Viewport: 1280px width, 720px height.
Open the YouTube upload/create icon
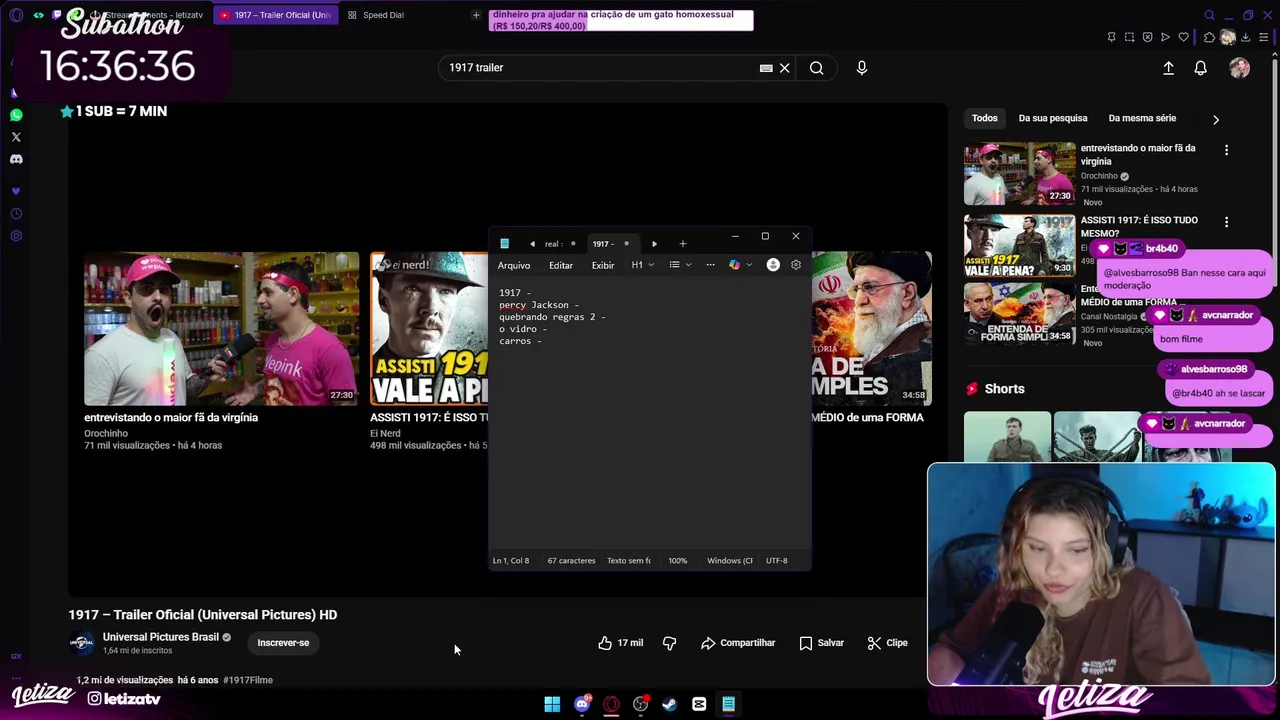(x=1168, y=68)
